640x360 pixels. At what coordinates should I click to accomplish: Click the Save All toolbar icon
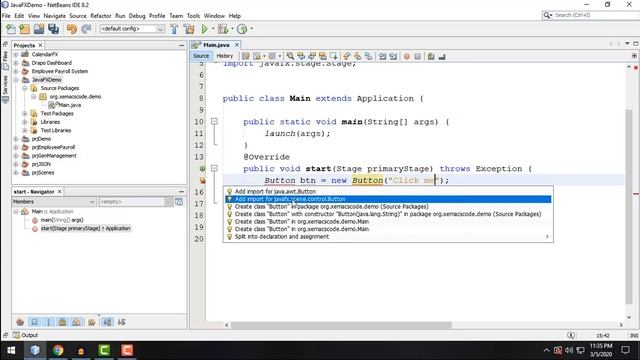tap(53, 29)
